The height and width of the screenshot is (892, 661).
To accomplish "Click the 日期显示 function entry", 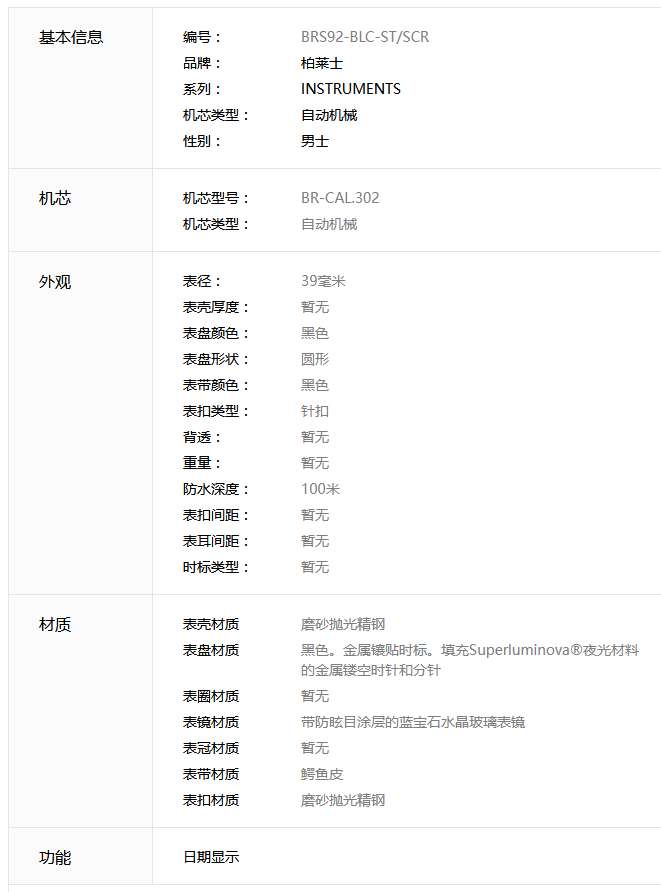I will tap(211, 857).
